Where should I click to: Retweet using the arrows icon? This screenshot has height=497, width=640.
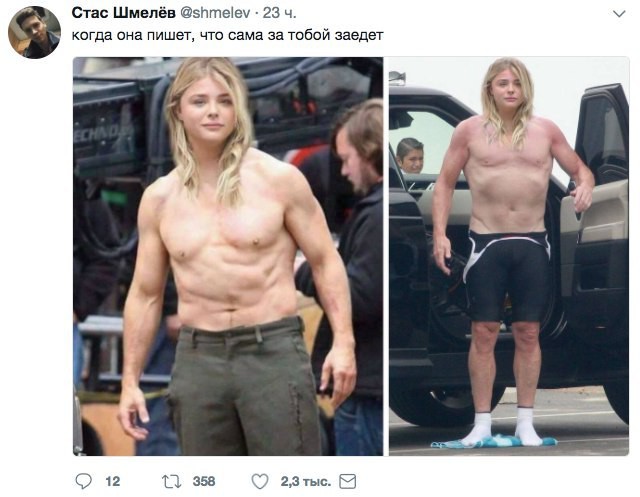(171, 482)
